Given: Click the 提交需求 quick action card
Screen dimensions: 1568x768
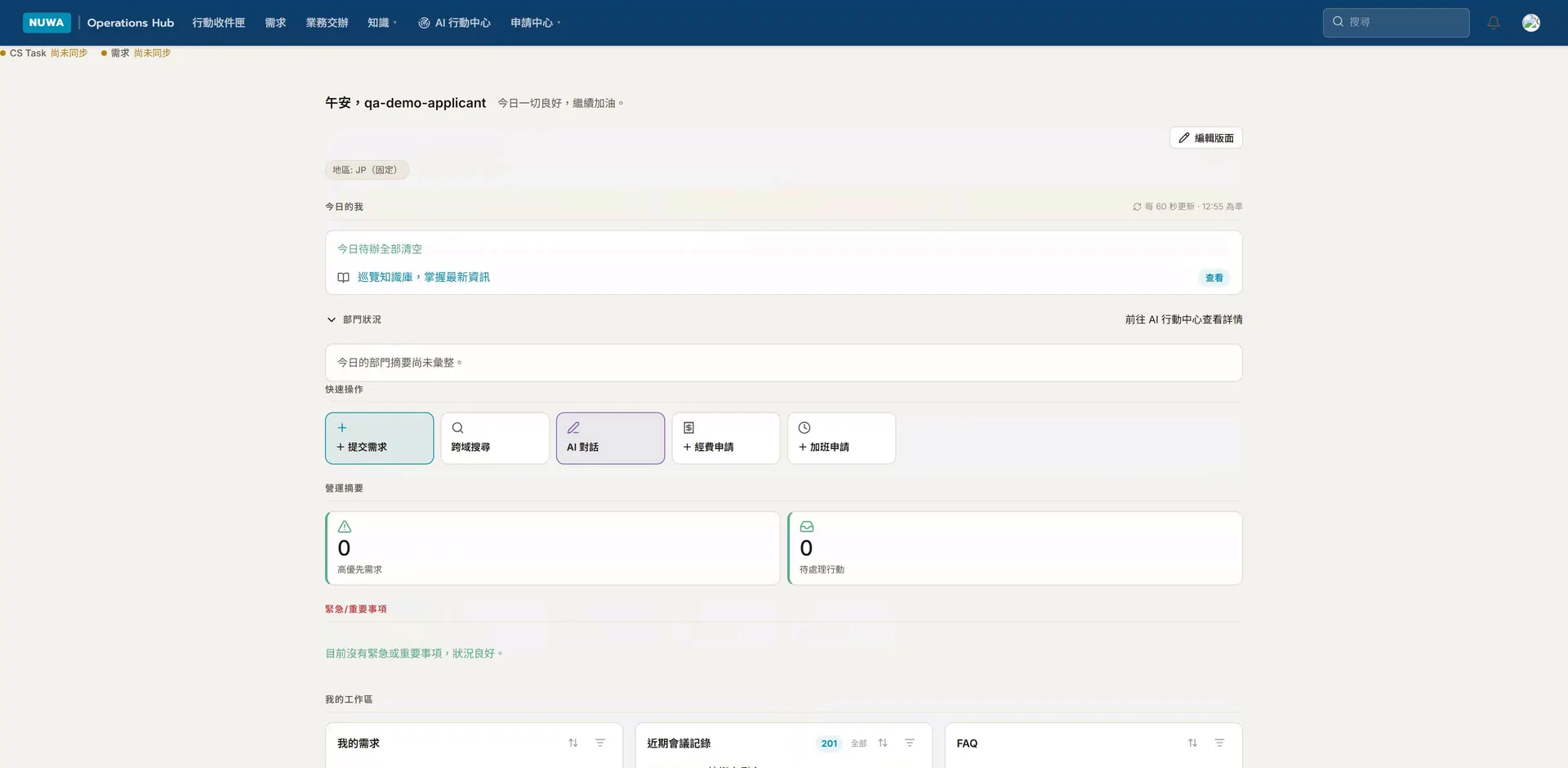Looking at the screenshot, I should [380, 438].
